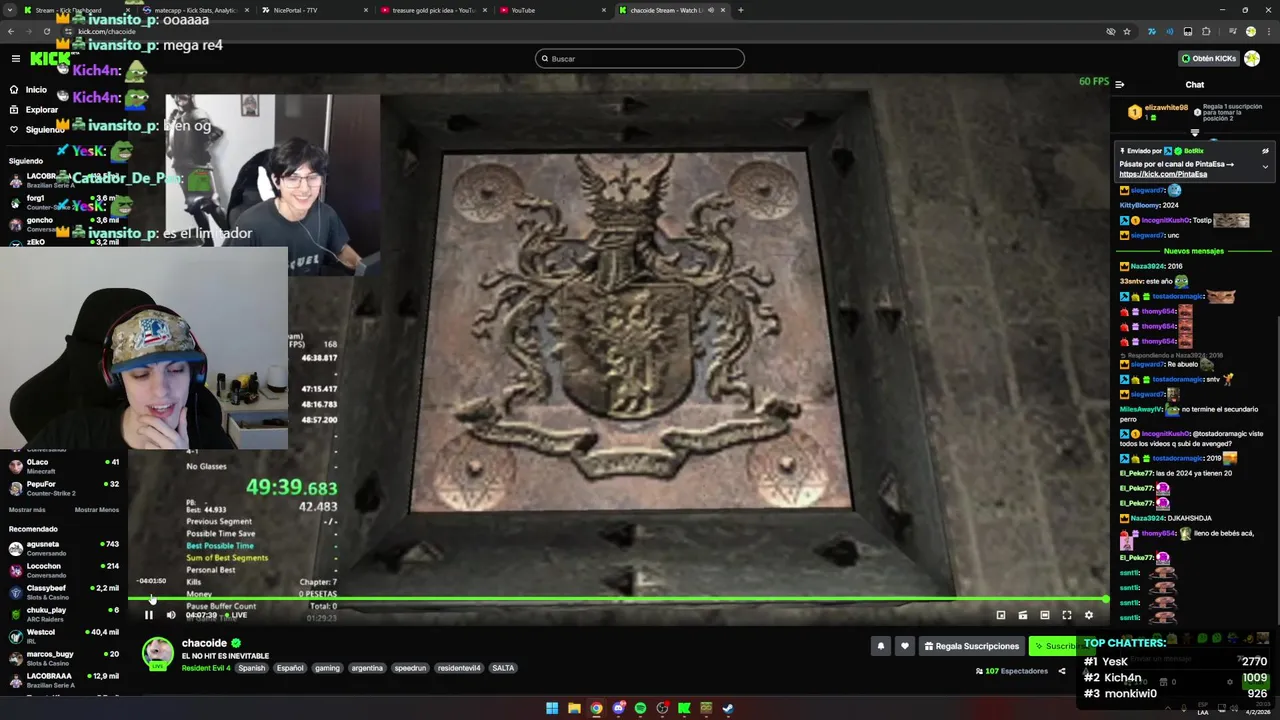
Task: Follow chacoide with the heart icon
Action: tap(905, 646)
